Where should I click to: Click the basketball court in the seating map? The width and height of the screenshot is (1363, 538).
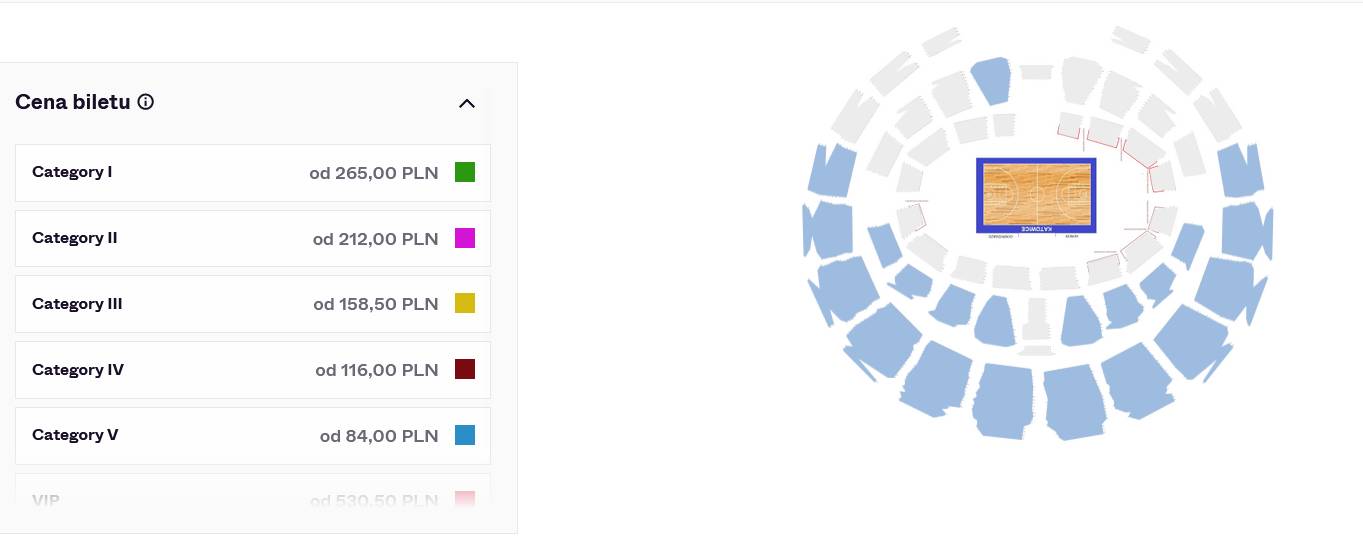point(1036,194)
